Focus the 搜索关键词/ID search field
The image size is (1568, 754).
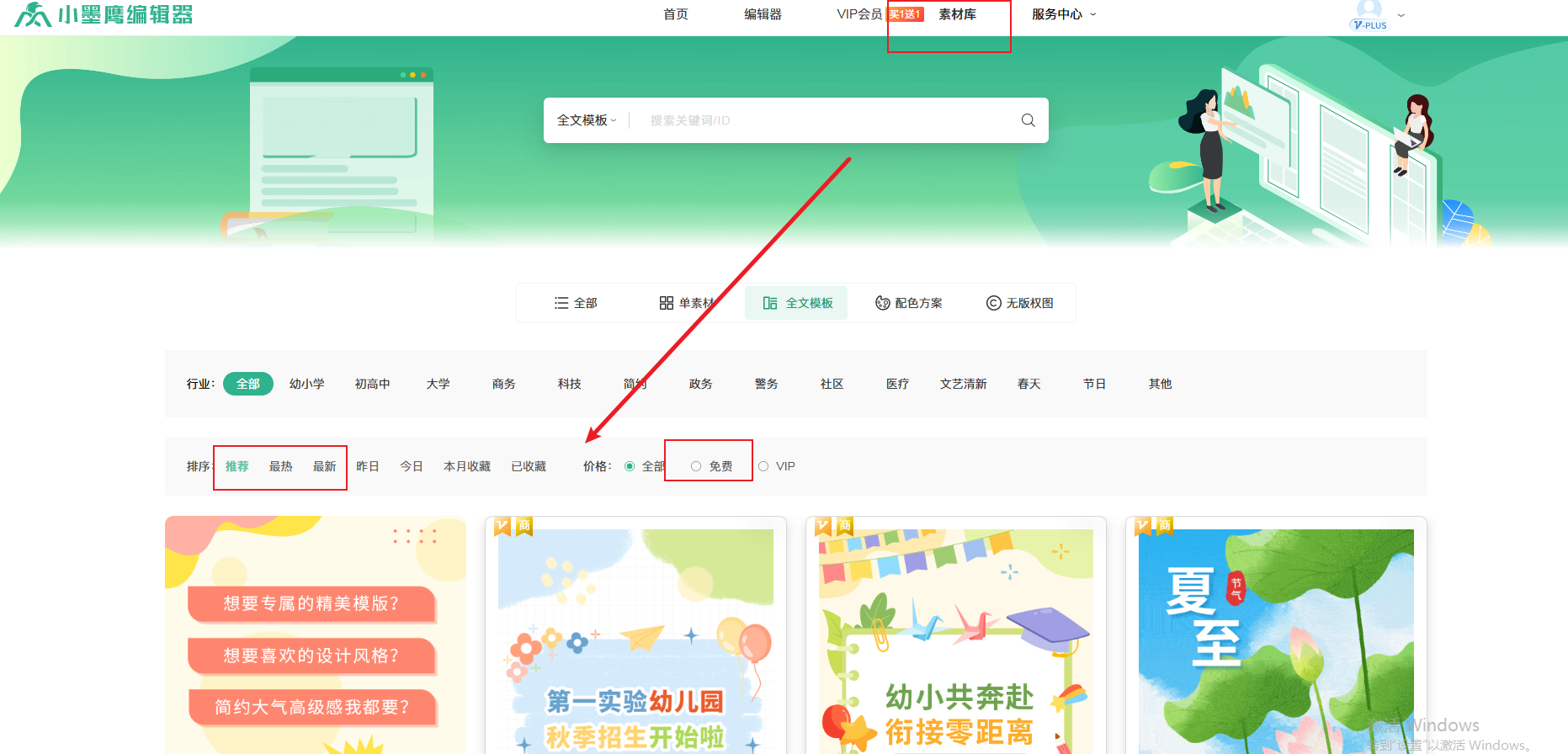(825, 120)
